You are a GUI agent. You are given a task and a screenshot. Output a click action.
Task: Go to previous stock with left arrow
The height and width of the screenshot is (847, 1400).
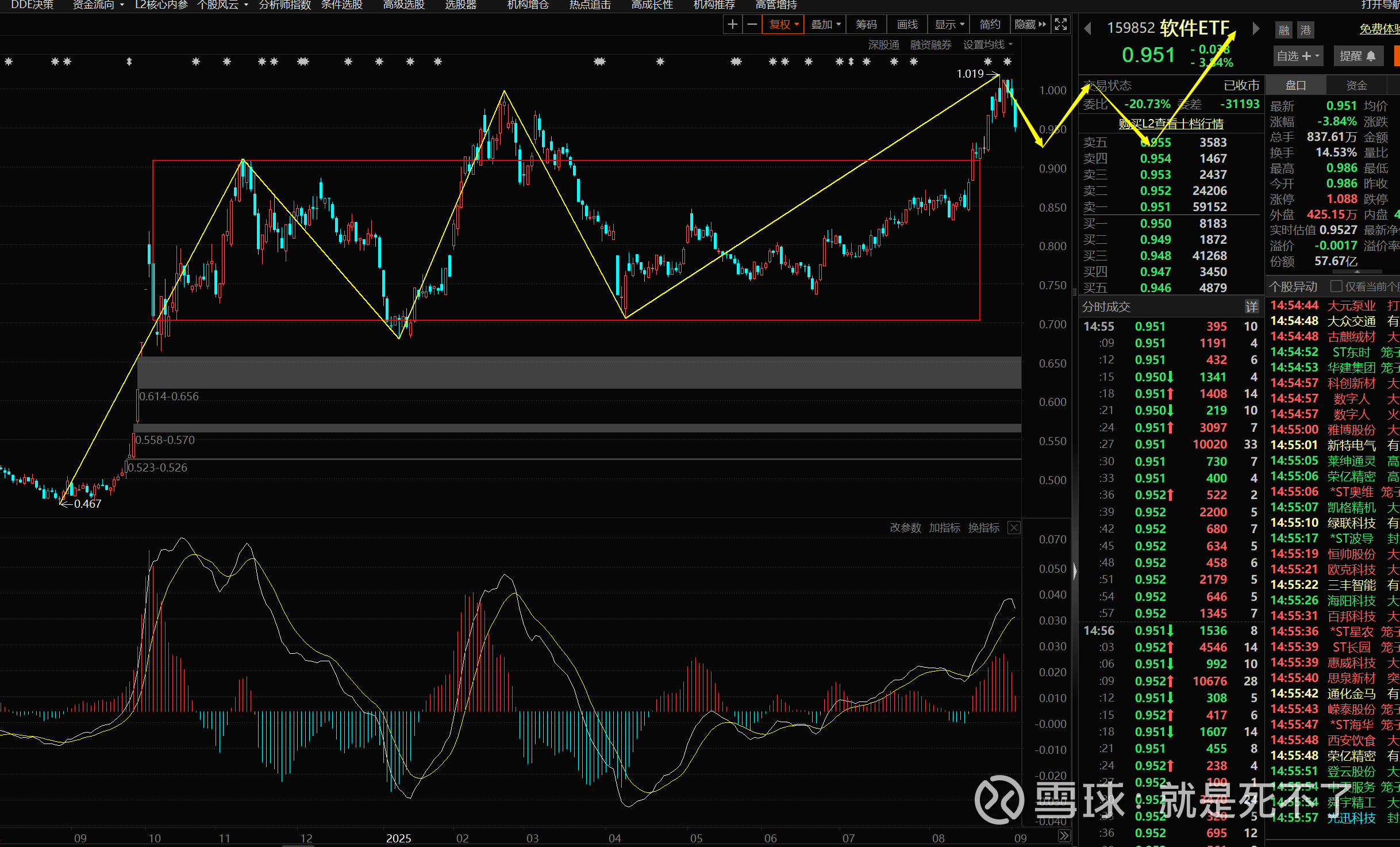point(1087,28)
